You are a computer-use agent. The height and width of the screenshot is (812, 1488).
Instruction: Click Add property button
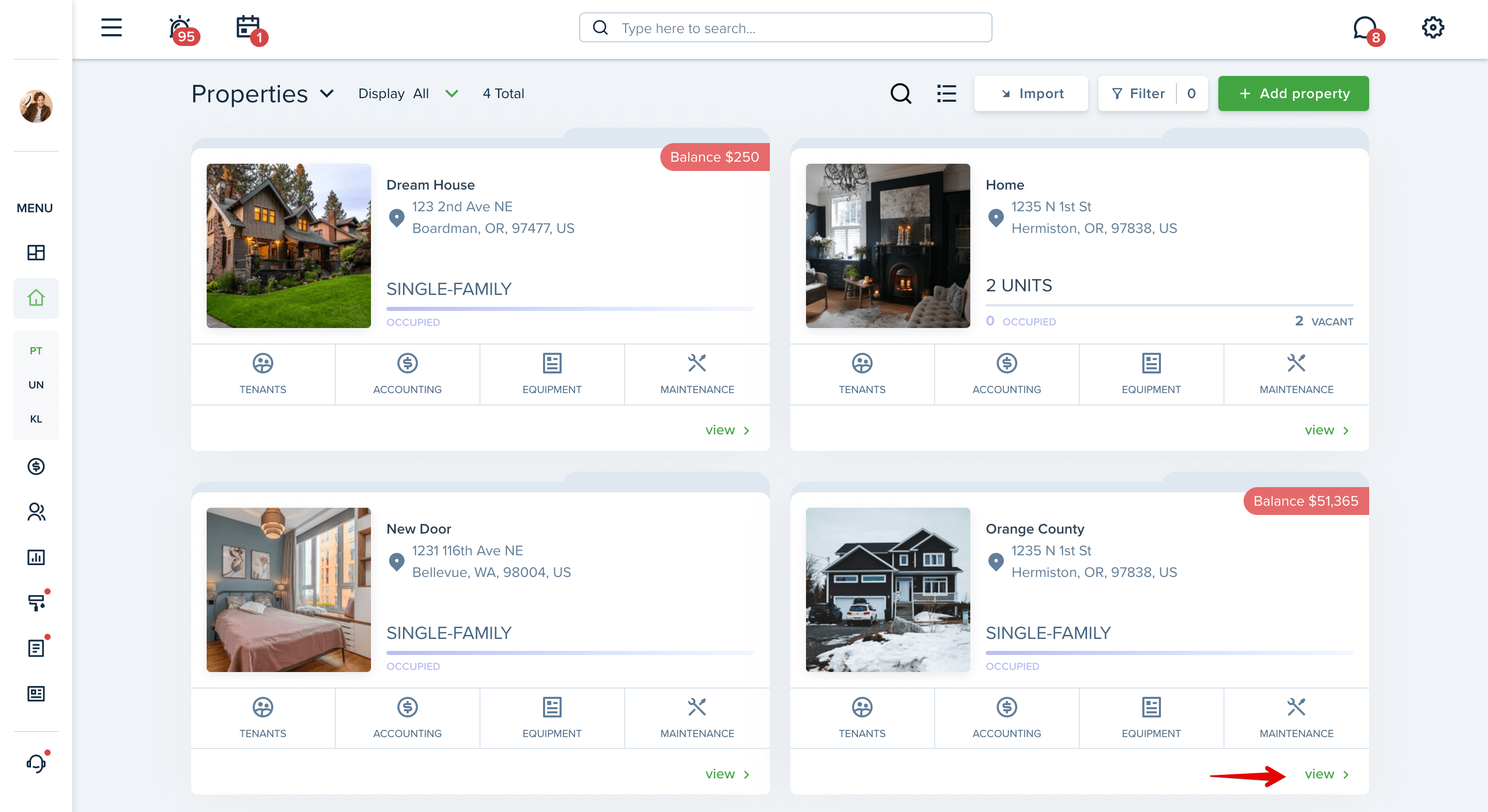pos(1293,93)
